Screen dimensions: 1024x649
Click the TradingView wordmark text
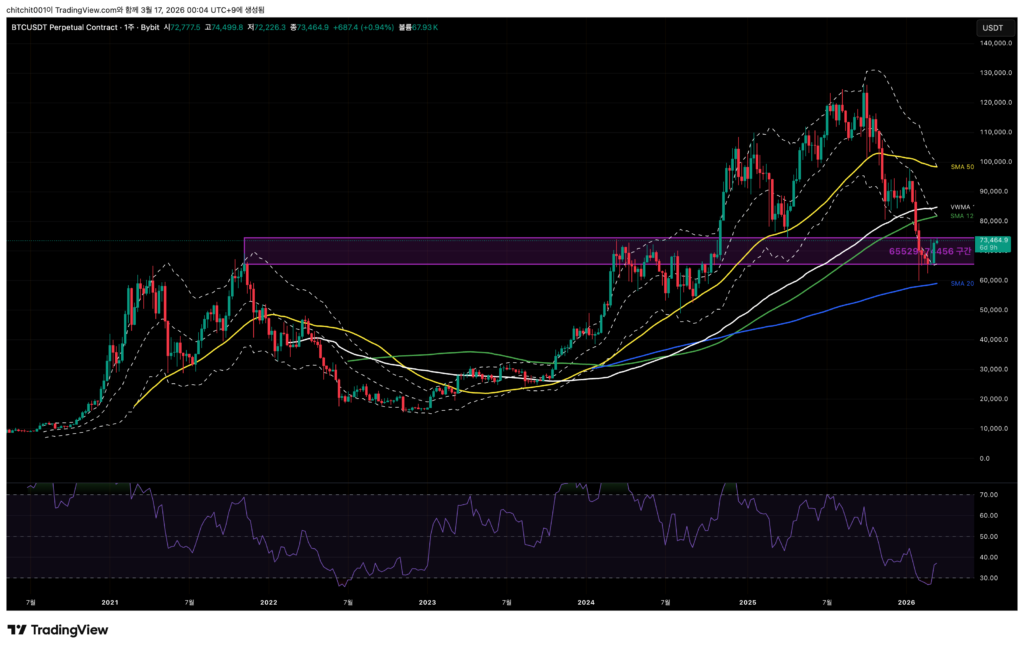pos(70,630)
